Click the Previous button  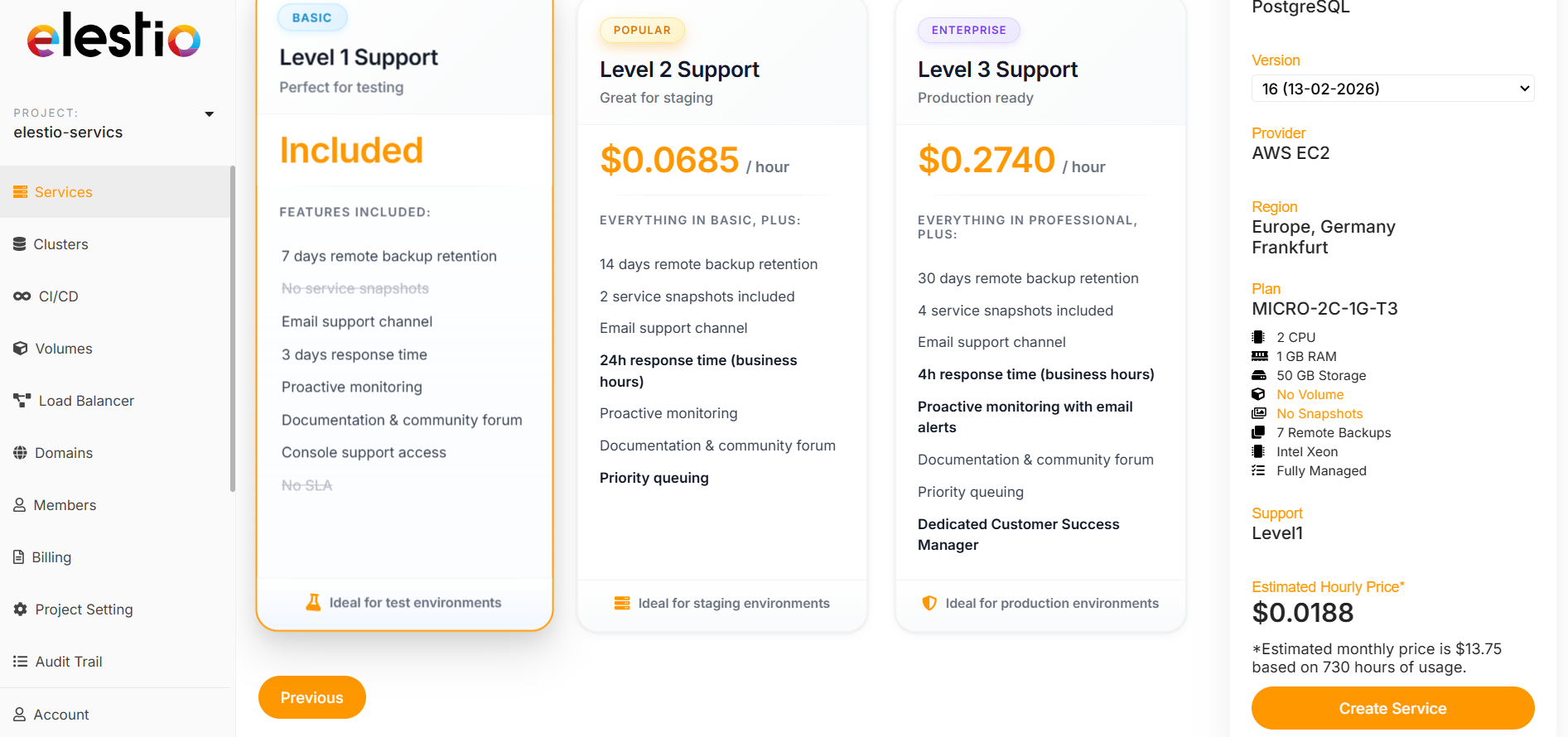point(311,697)
